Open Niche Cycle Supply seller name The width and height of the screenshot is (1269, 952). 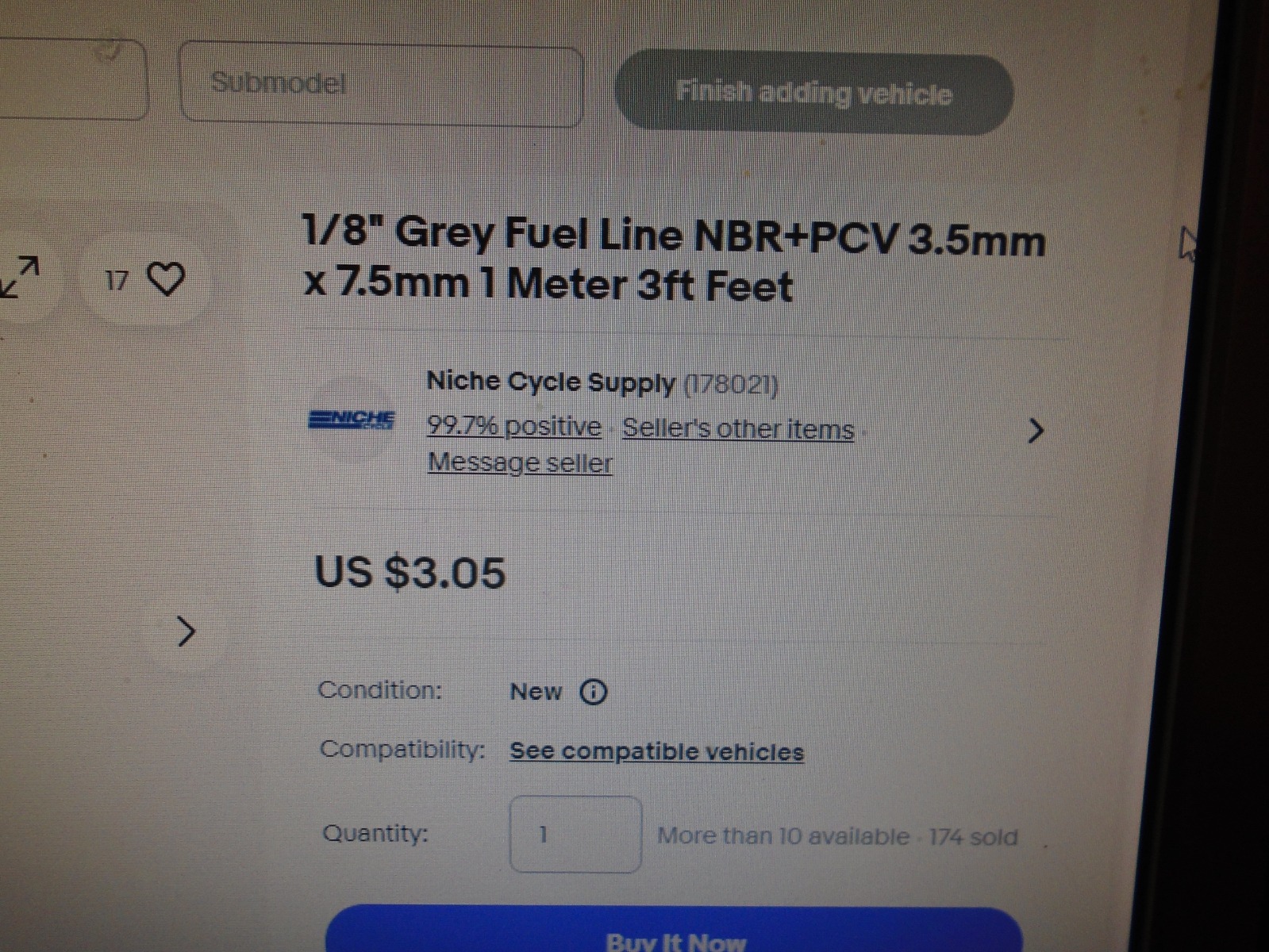click(551, 382)
